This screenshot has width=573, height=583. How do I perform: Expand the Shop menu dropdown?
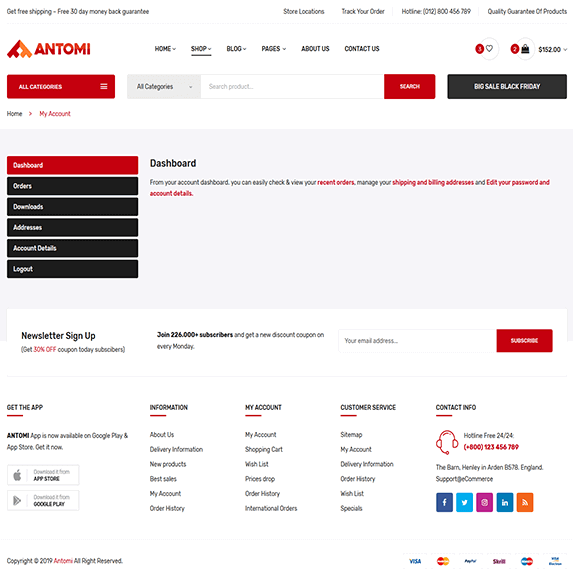pyautogui.click(x=201, y=49)
